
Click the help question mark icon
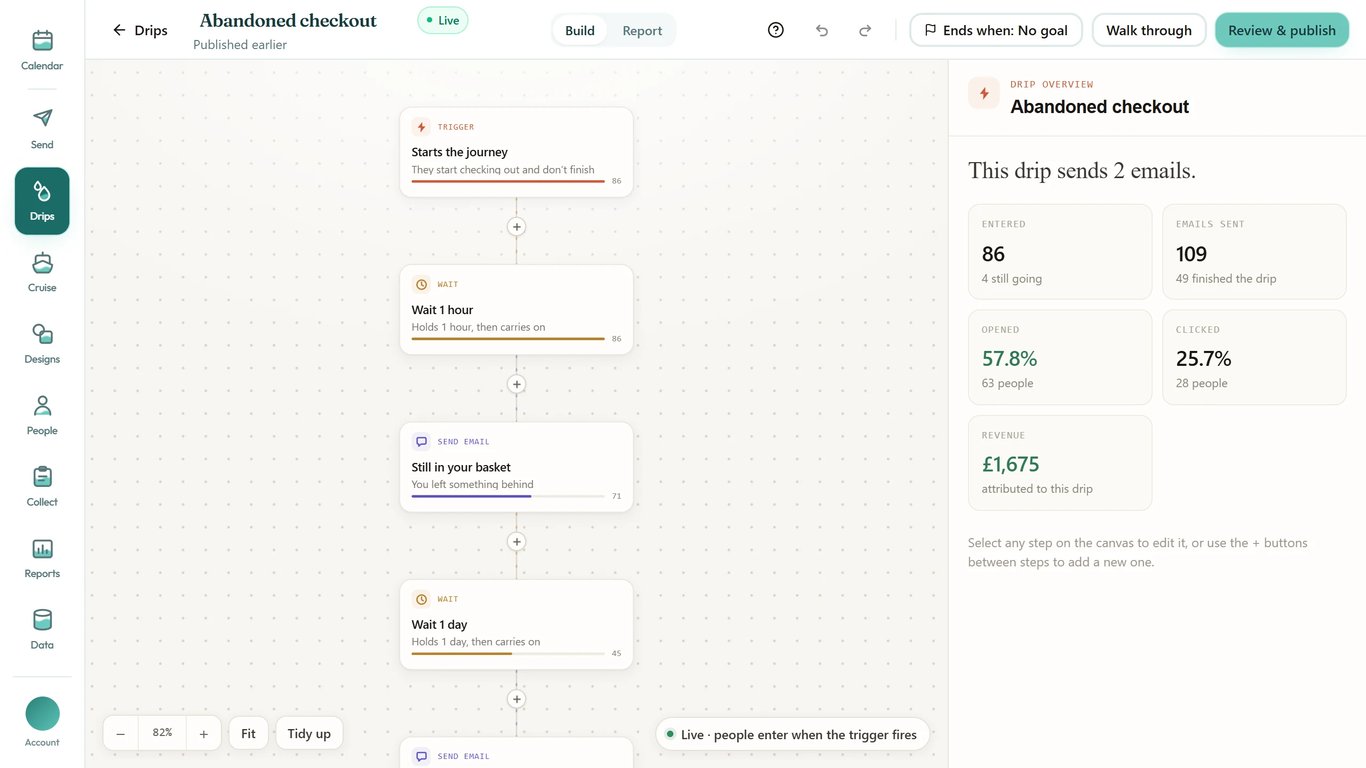[776, 30]
